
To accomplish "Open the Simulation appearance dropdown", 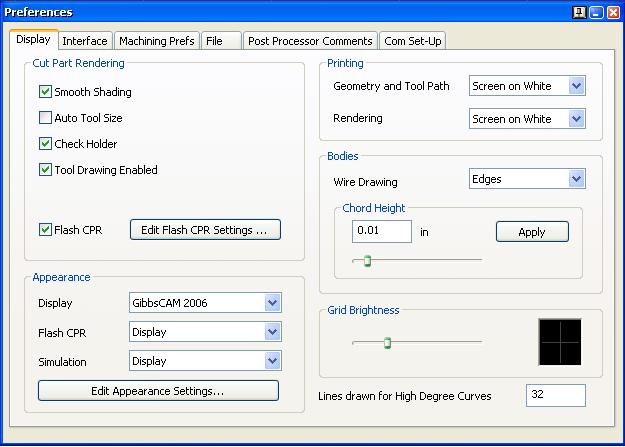I will (205, 361).
